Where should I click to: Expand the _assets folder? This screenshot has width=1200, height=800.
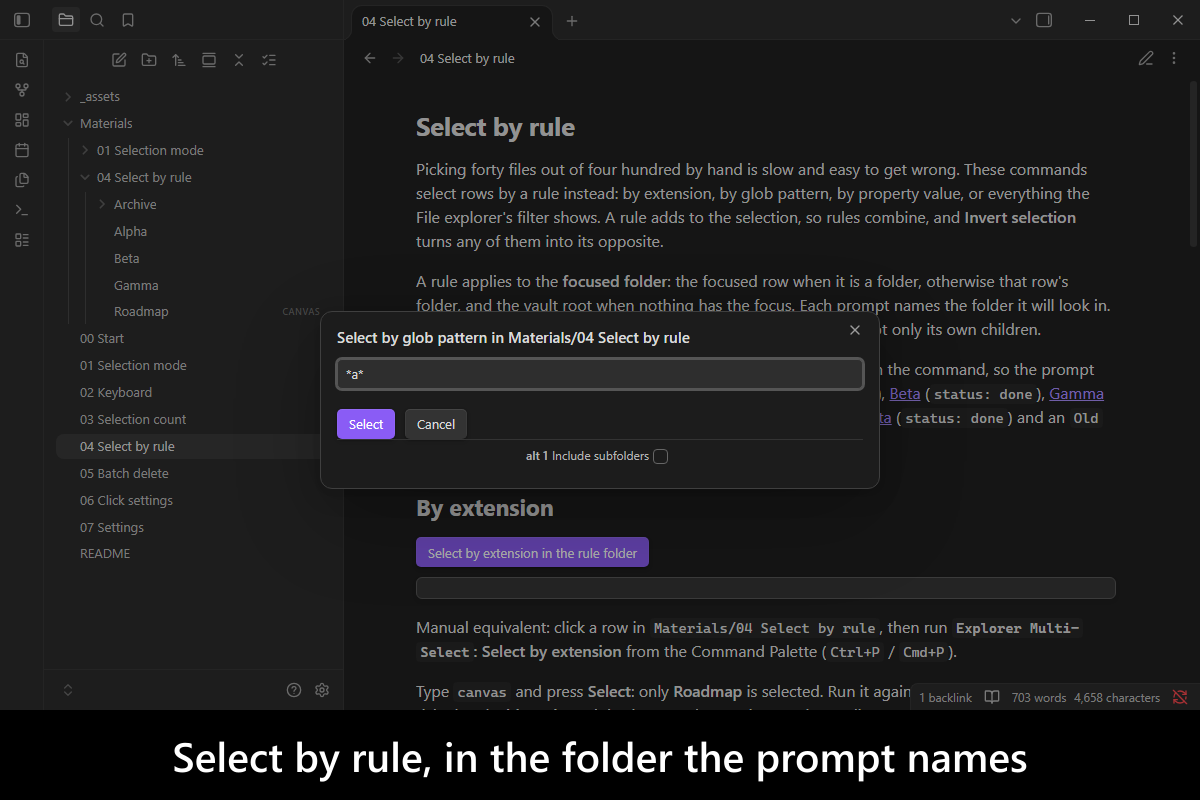(x=68, y=97)
